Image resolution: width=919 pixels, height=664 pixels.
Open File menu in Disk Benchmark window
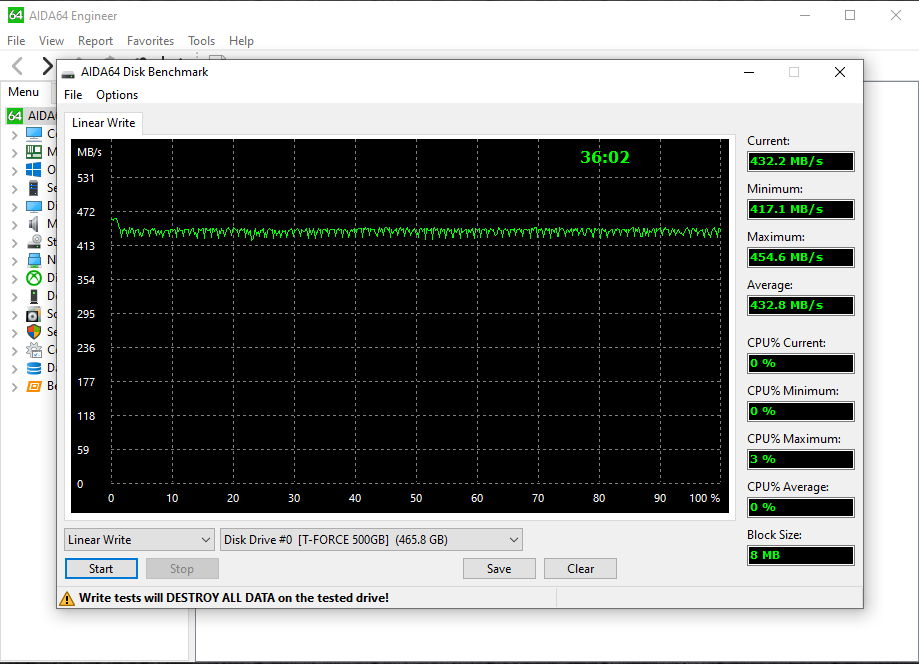(x=73, y=94)
